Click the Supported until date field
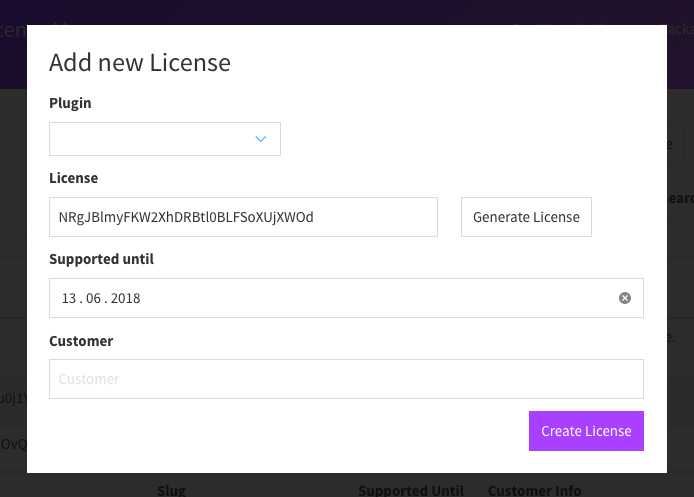The image size is (694, 497). coord(346,298)
